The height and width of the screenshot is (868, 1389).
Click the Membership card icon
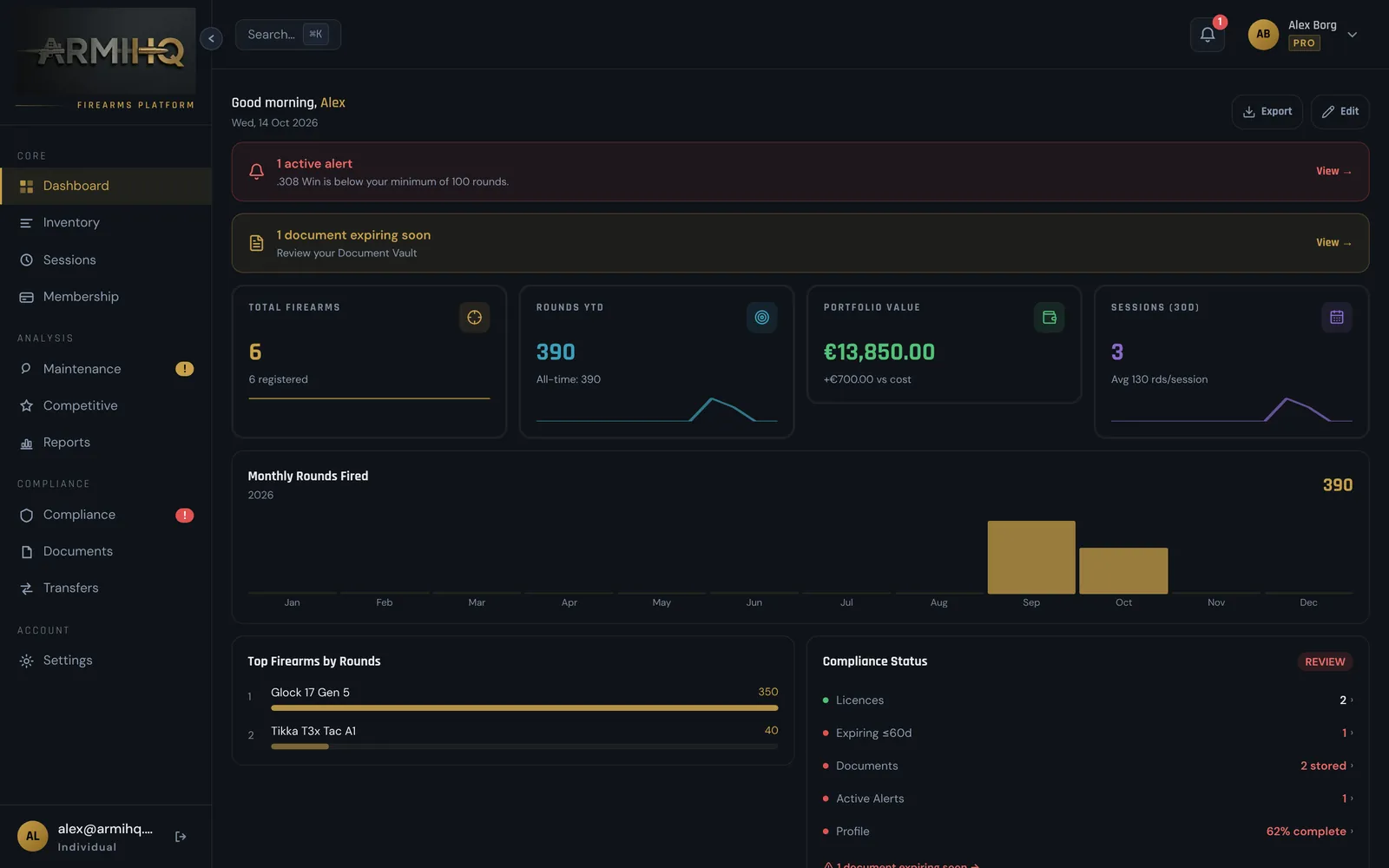pos(26,297)
